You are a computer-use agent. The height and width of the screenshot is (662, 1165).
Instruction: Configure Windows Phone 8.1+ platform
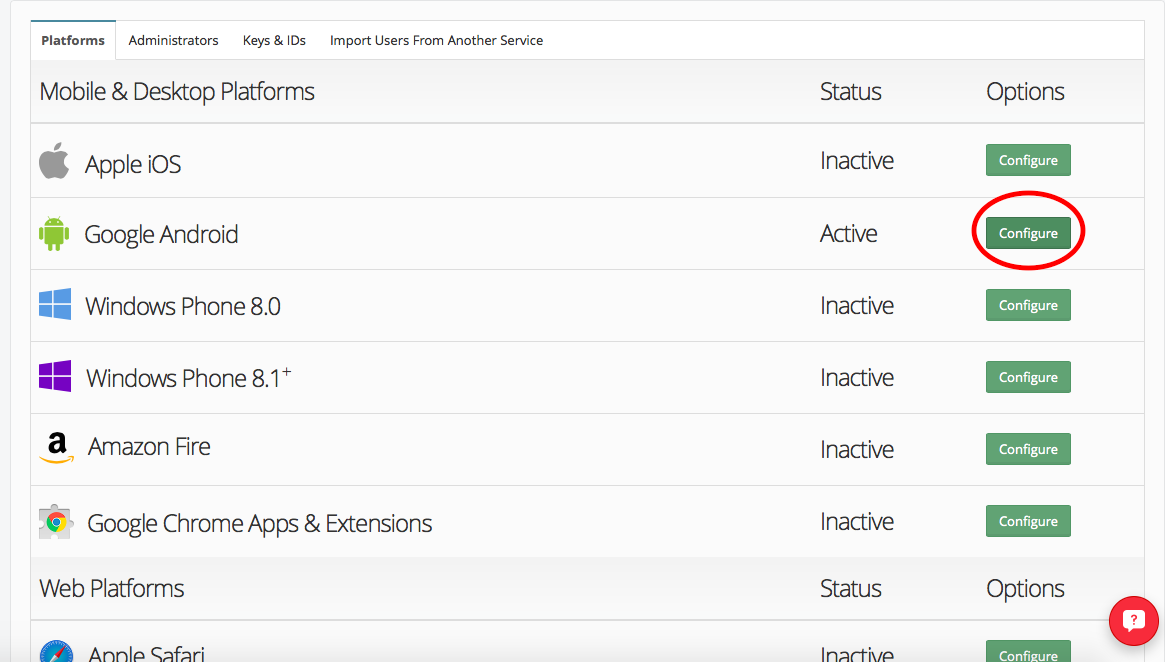click(1028, 377)
